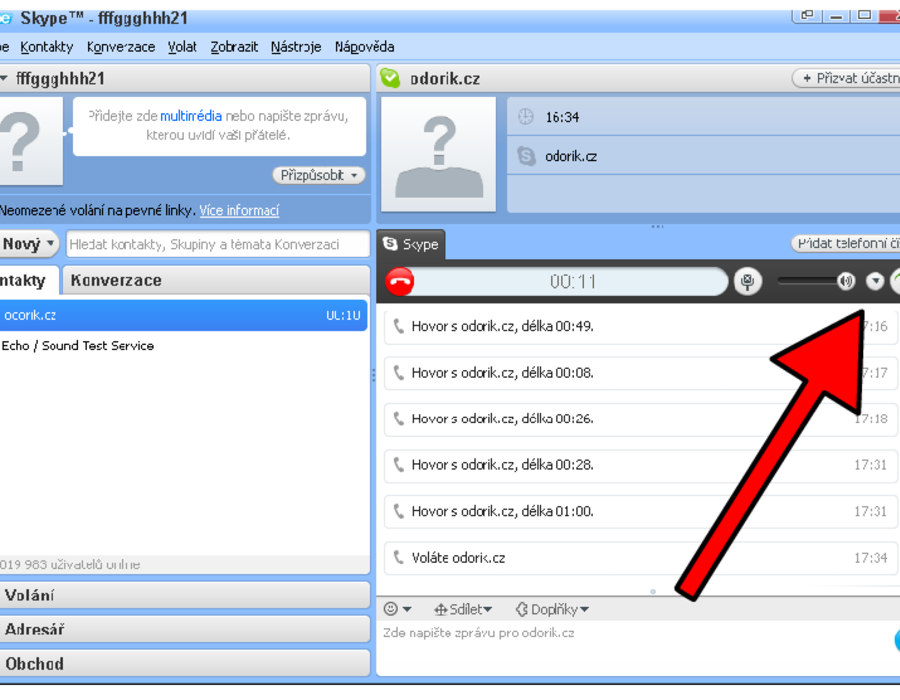Screen dimensions: 900x700
Task: Select the Skype call tab
Action: 411,244
